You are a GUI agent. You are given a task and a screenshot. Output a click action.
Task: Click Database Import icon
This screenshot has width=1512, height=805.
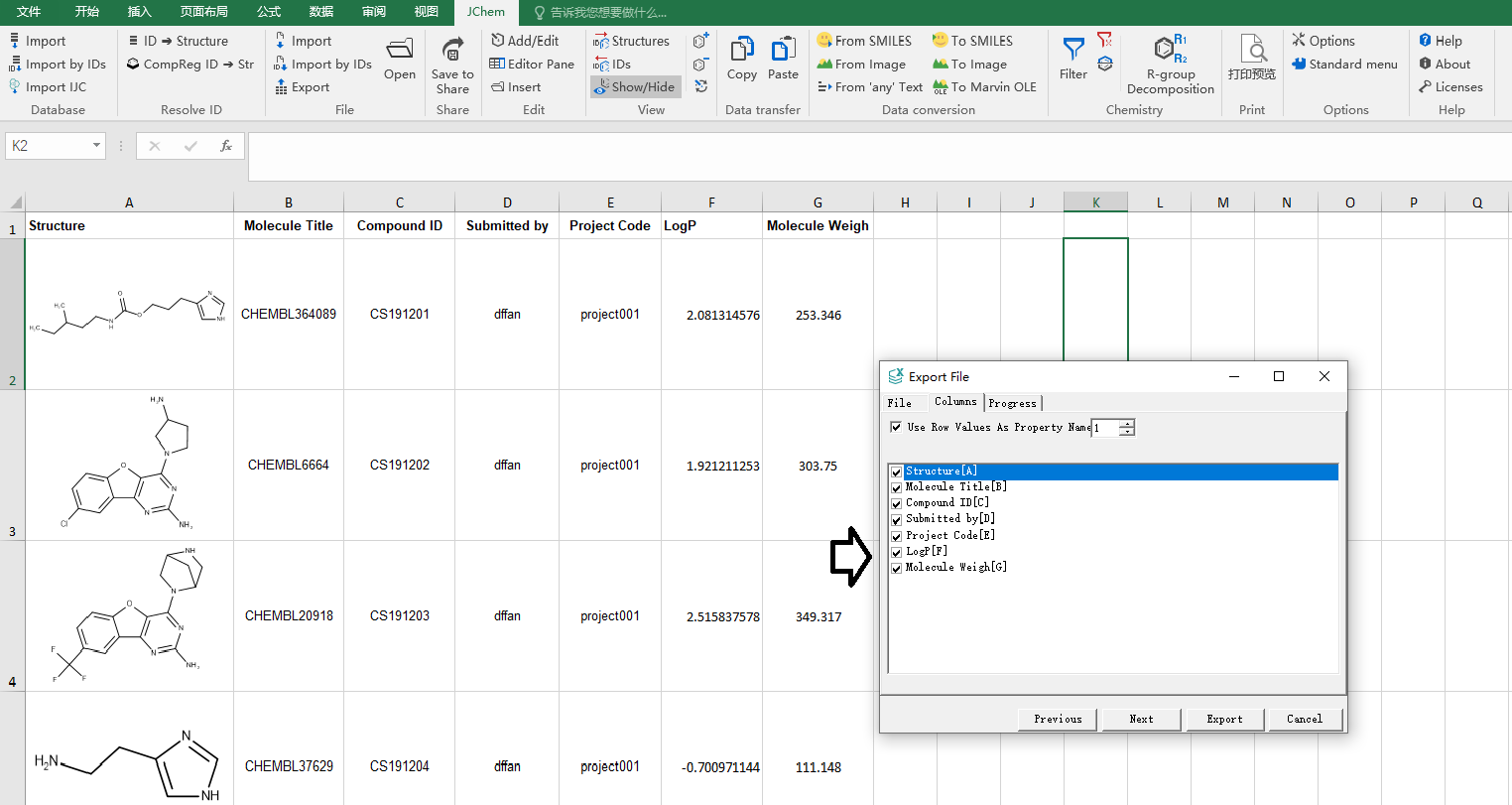click(15, 41)
